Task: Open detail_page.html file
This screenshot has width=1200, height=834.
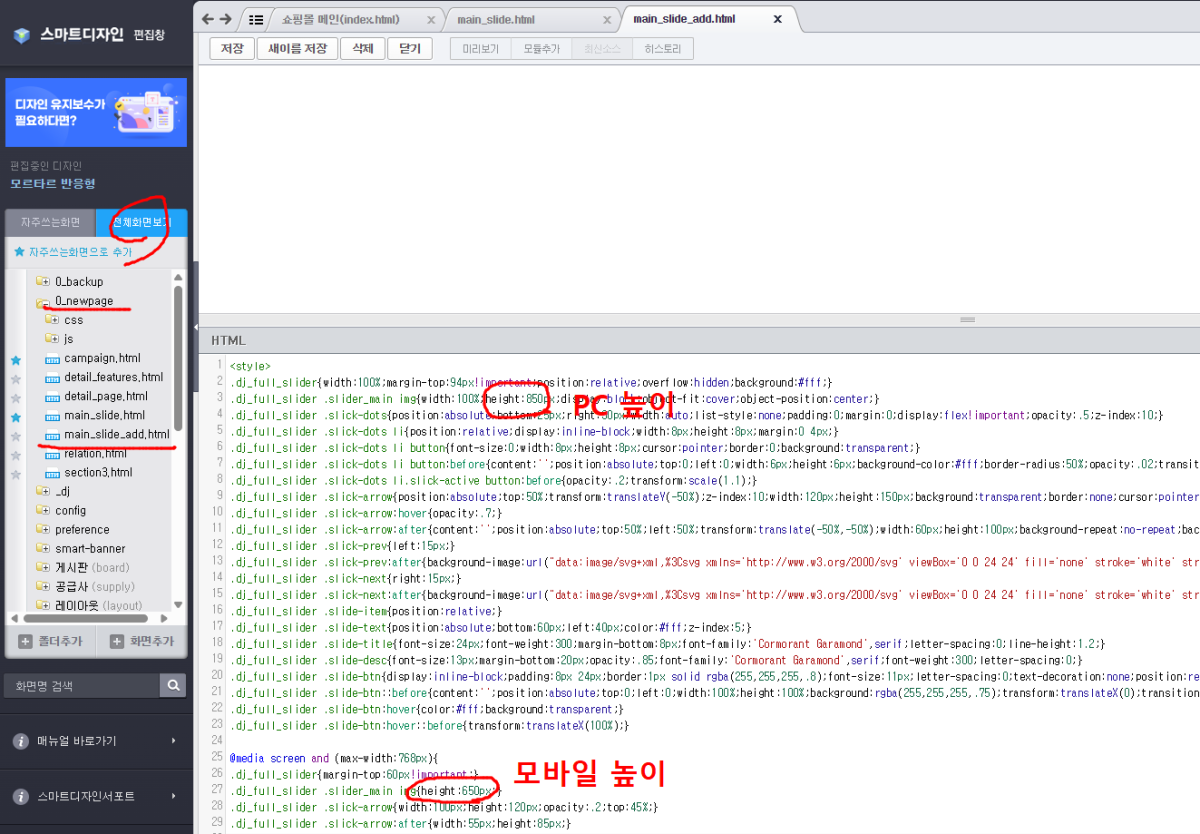Action: pyautogui.click(x=106, y=396)
